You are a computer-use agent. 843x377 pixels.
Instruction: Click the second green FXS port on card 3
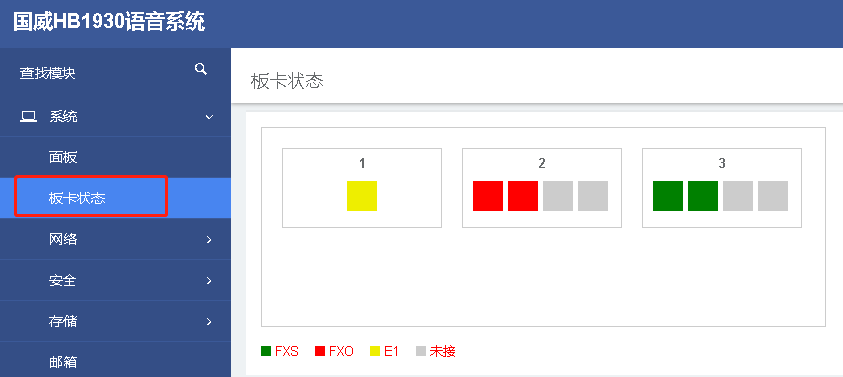coord(703,196)
